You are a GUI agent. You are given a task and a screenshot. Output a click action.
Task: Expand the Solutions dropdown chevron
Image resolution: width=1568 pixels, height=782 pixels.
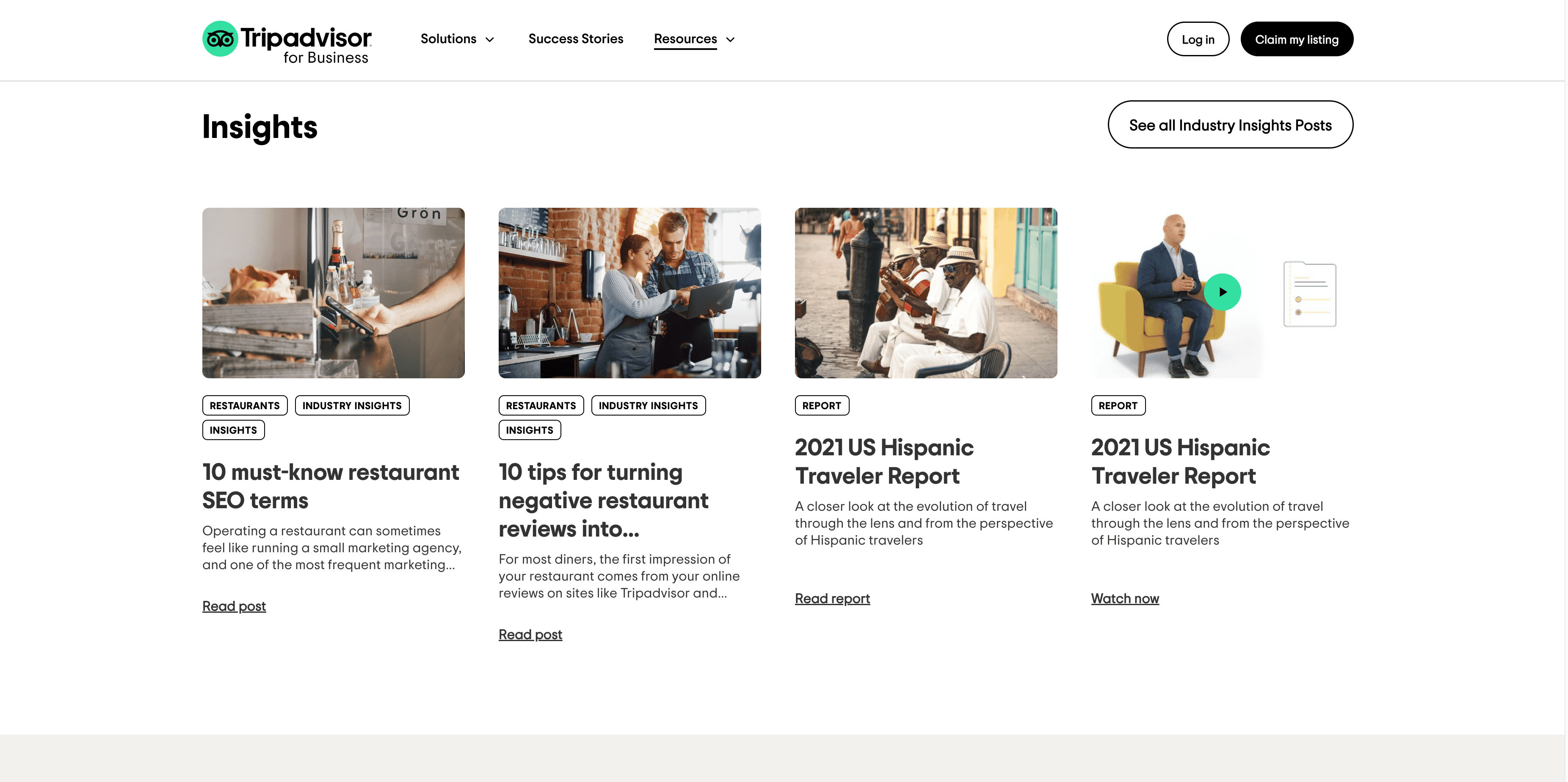[490, 39]
